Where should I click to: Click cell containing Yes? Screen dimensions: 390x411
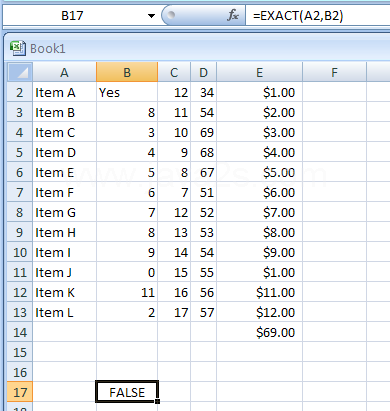point(127,92)
